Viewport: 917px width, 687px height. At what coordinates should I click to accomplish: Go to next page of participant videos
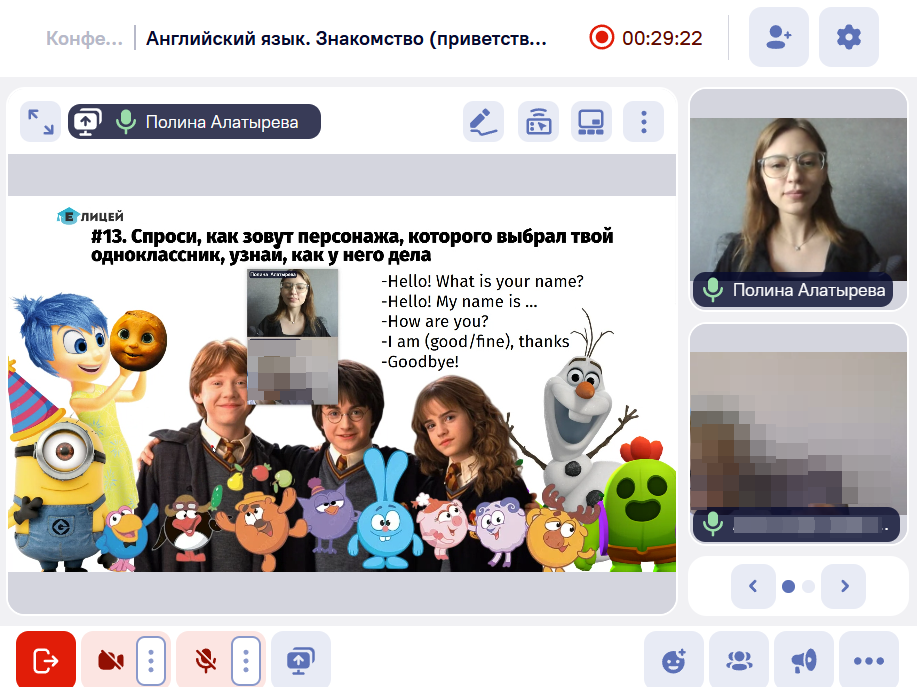(844, 586)
